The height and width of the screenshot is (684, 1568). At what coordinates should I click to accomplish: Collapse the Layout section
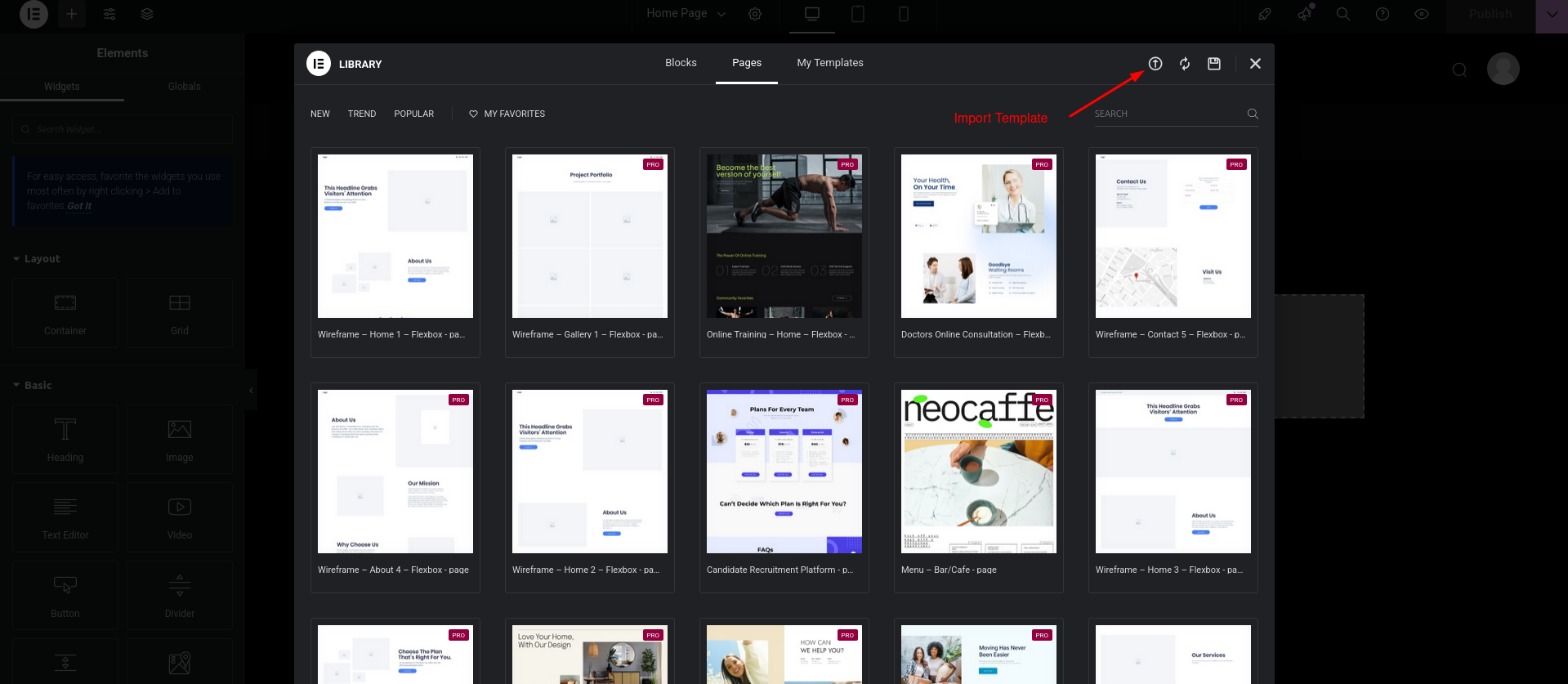[37, 258]
